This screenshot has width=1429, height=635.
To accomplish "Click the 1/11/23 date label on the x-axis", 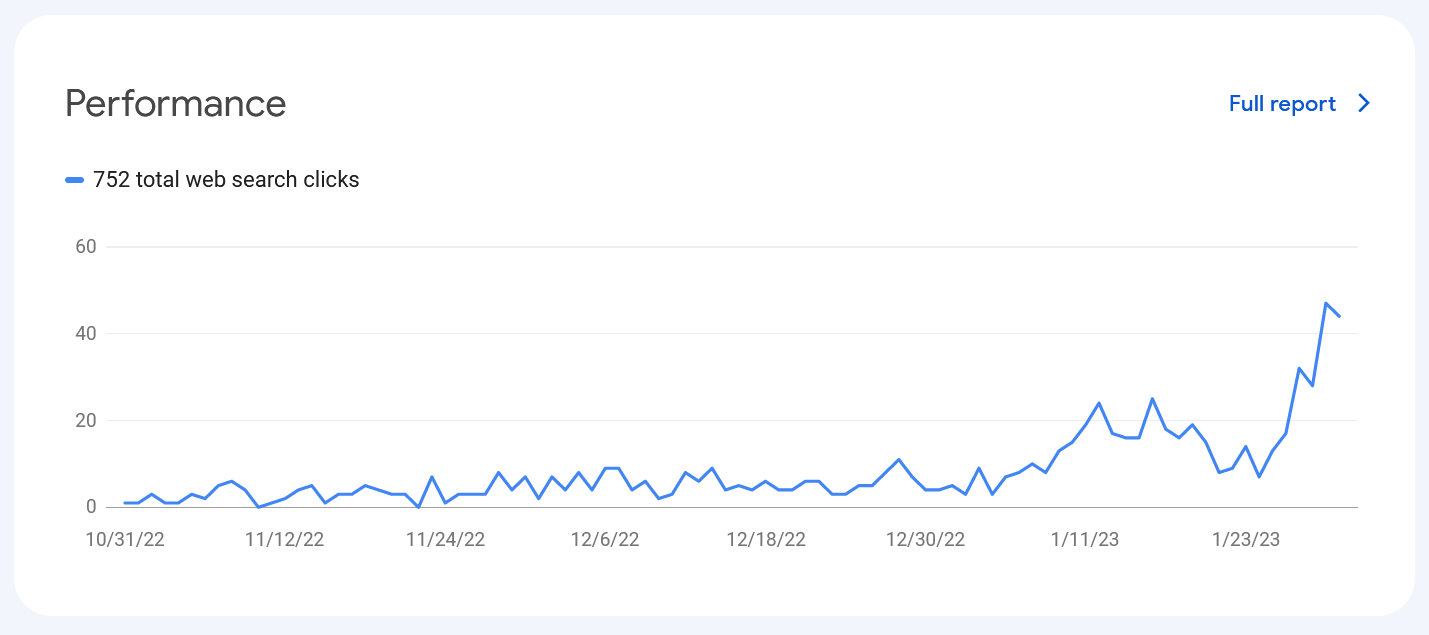I will click(x=1085, y=540).
